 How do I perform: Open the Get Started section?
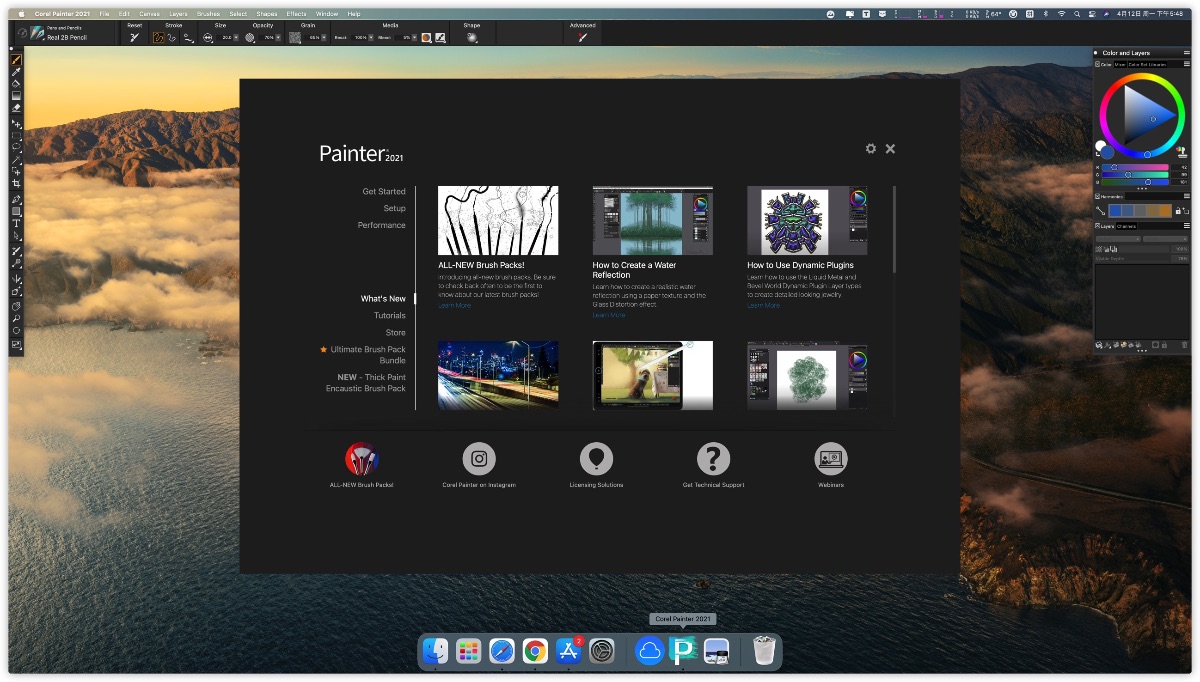tap(384, 191)
